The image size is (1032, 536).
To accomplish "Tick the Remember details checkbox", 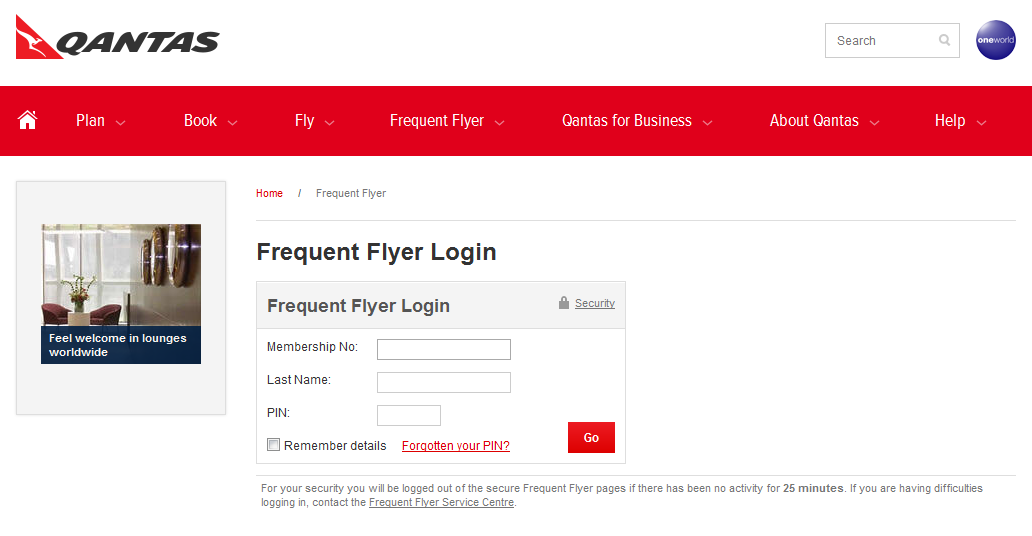I will tap(273, 444).
